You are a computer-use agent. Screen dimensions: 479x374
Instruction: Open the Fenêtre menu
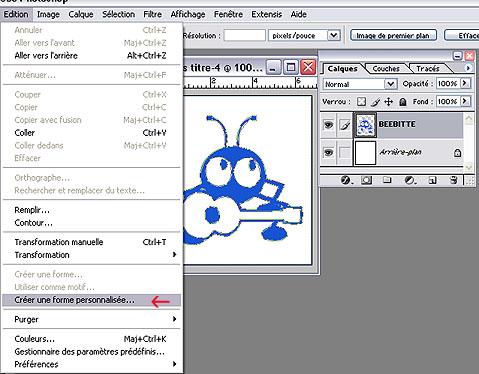(228, 14)
